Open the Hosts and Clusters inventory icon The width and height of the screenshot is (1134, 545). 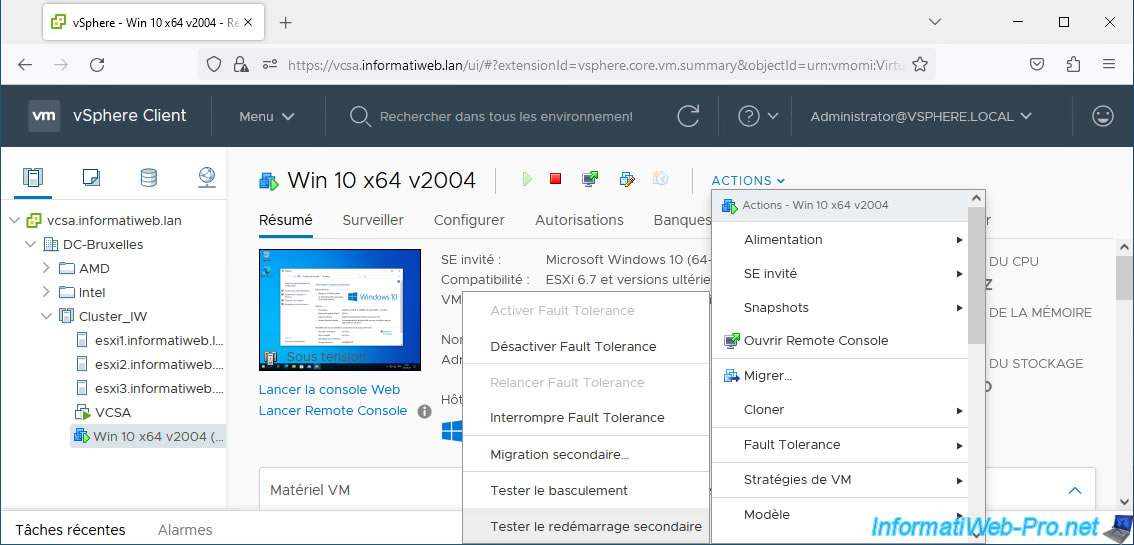tap(33, 178)
